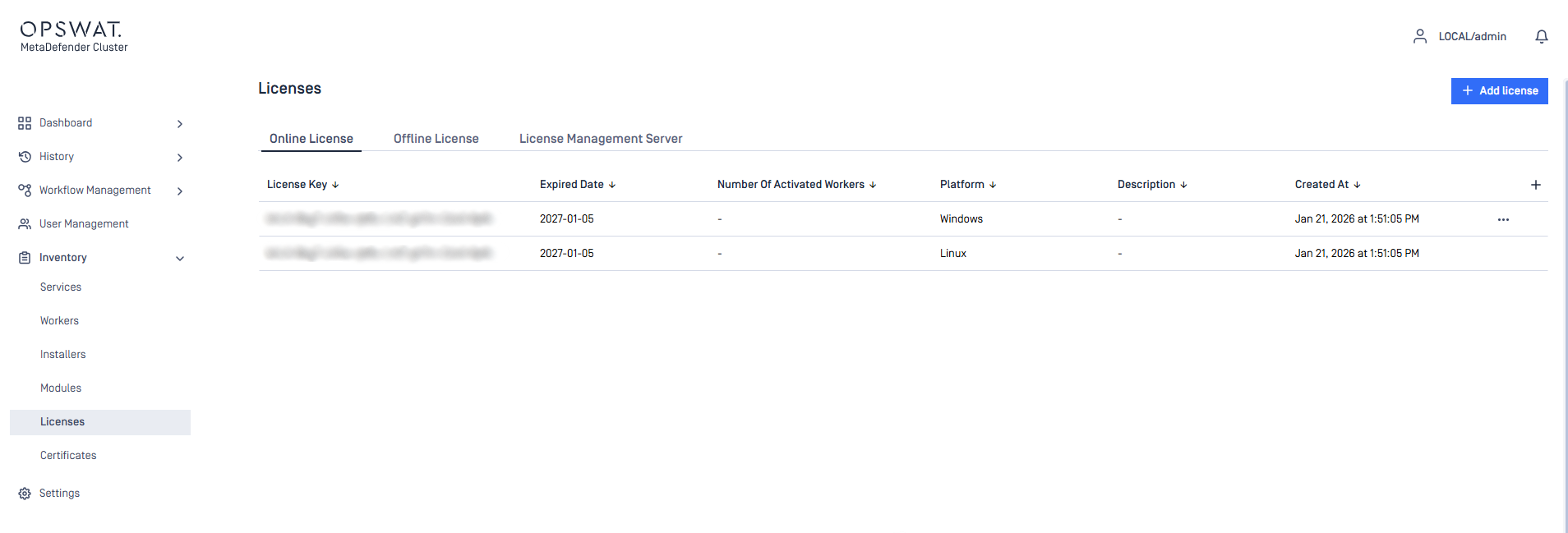Click the Dashboard grid icon
Screen dimensions: 1568x533
coord(25,123)
